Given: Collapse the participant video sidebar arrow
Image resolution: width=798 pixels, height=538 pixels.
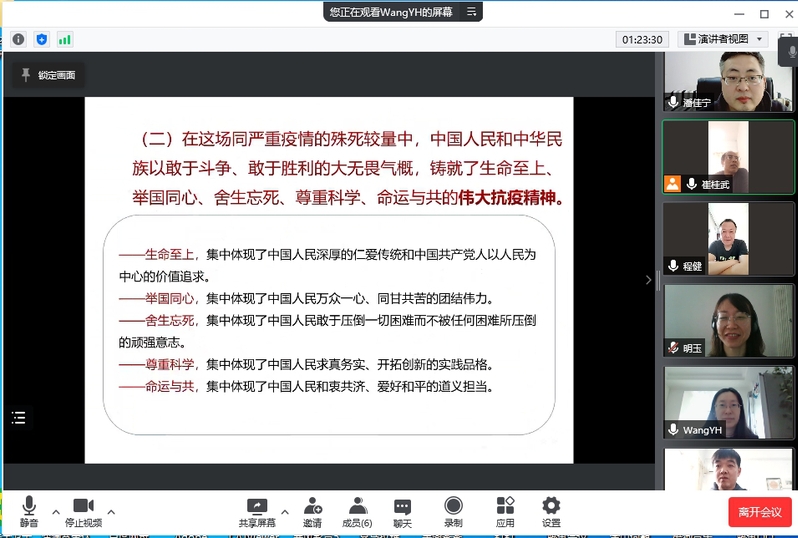Looking at the screenshot, I should tap(648, 280).
